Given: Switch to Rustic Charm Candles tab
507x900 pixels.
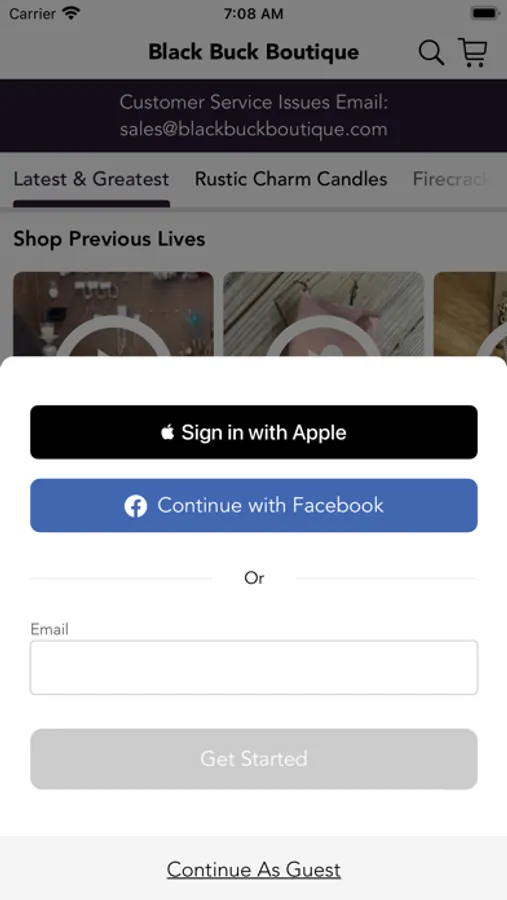Looking at the screenshot, I should pyautogui.click(x=291, y=179).
